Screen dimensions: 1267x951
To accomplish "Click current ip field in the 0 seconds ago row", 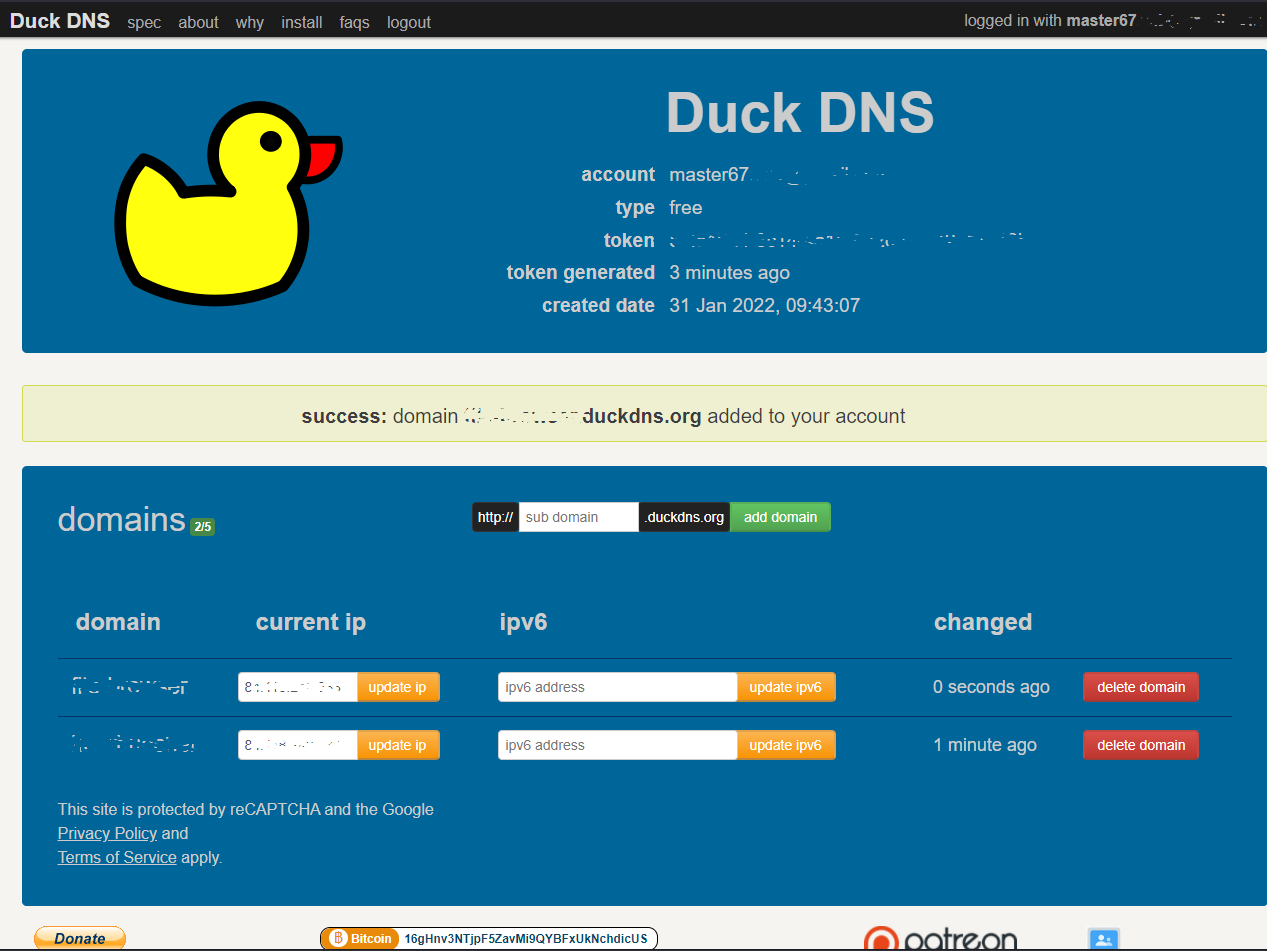I will pos(298,687).
